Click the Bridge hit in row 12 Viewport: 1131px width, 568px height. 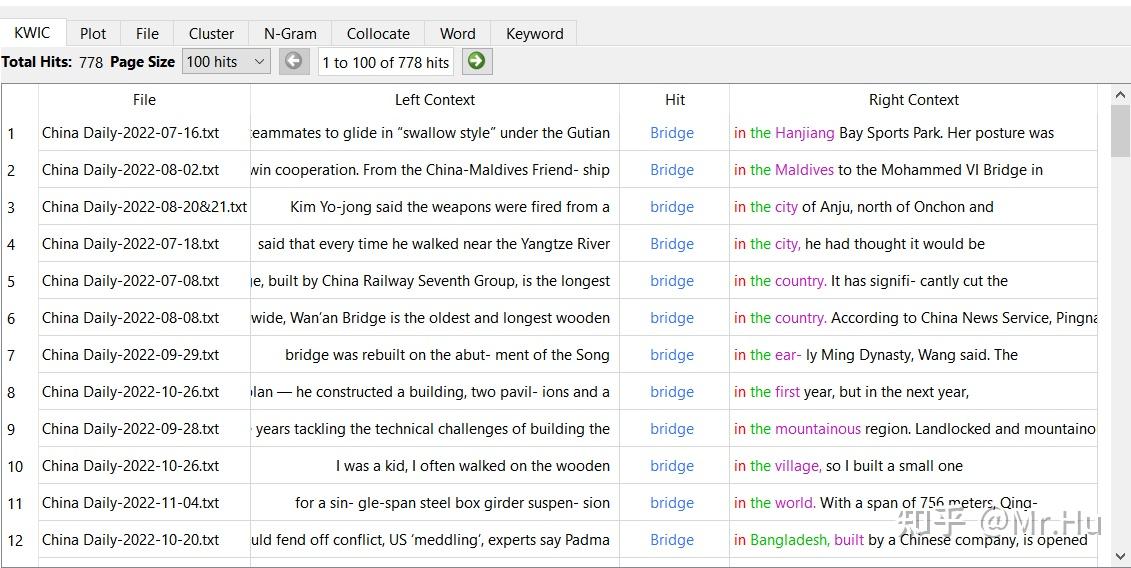672,540
